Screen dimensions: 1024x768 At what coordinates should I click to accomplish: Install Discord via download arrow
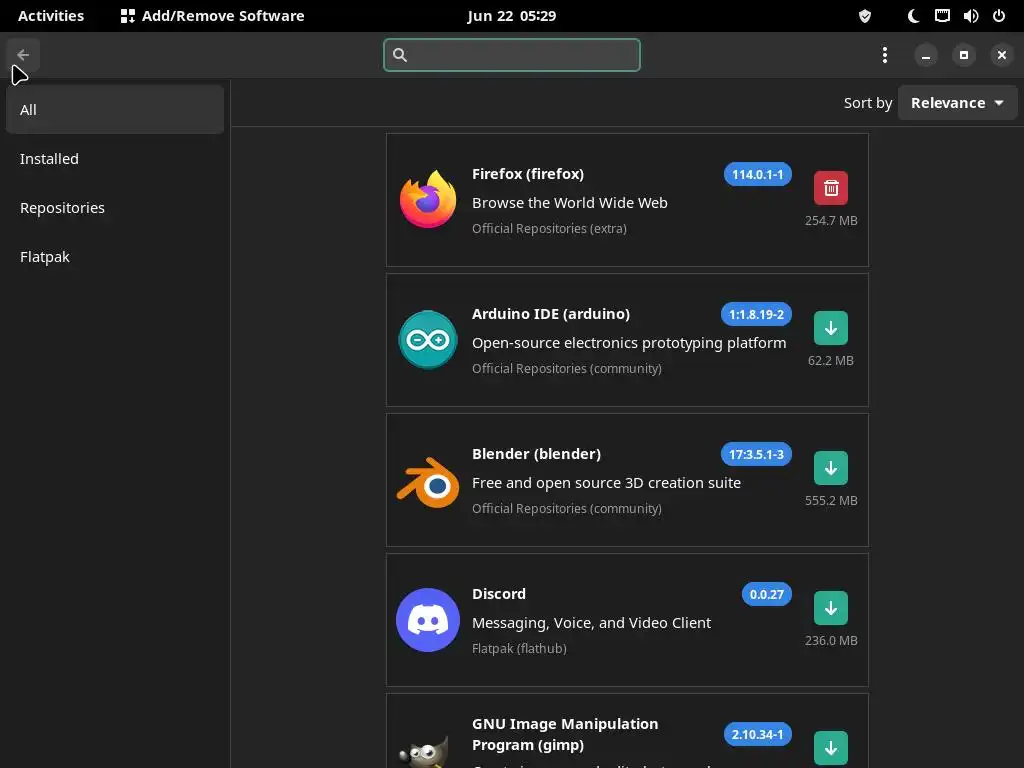(831, 608)
